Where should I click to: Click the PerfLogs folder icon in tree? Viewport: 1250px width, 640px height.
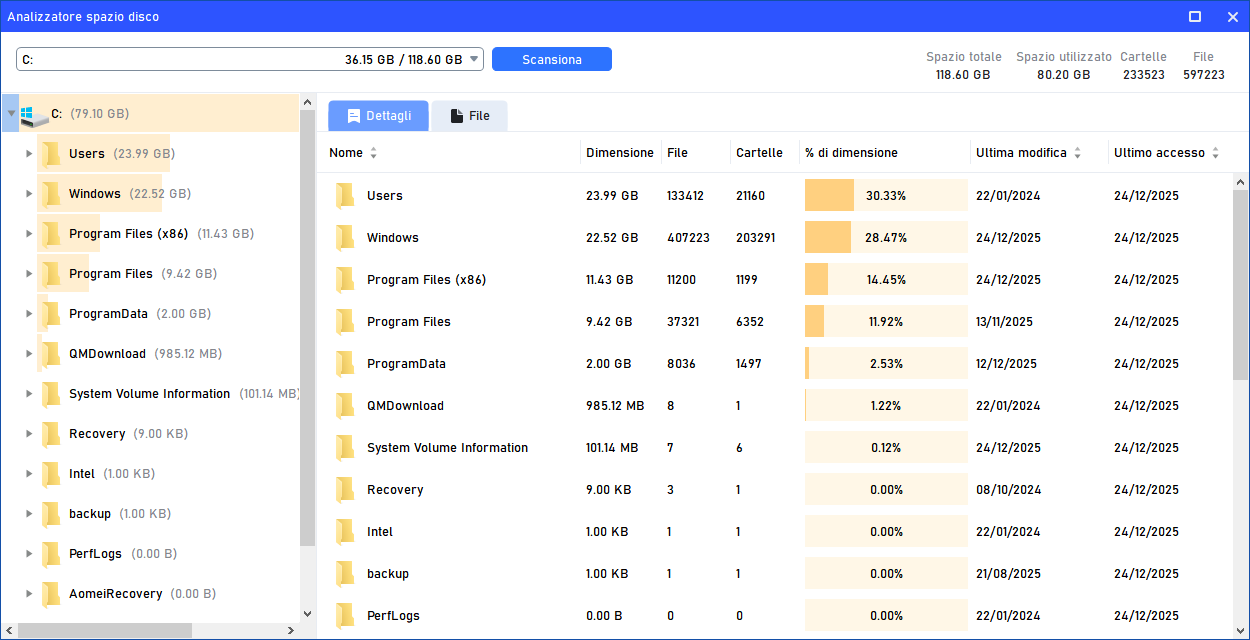(51, 554)
